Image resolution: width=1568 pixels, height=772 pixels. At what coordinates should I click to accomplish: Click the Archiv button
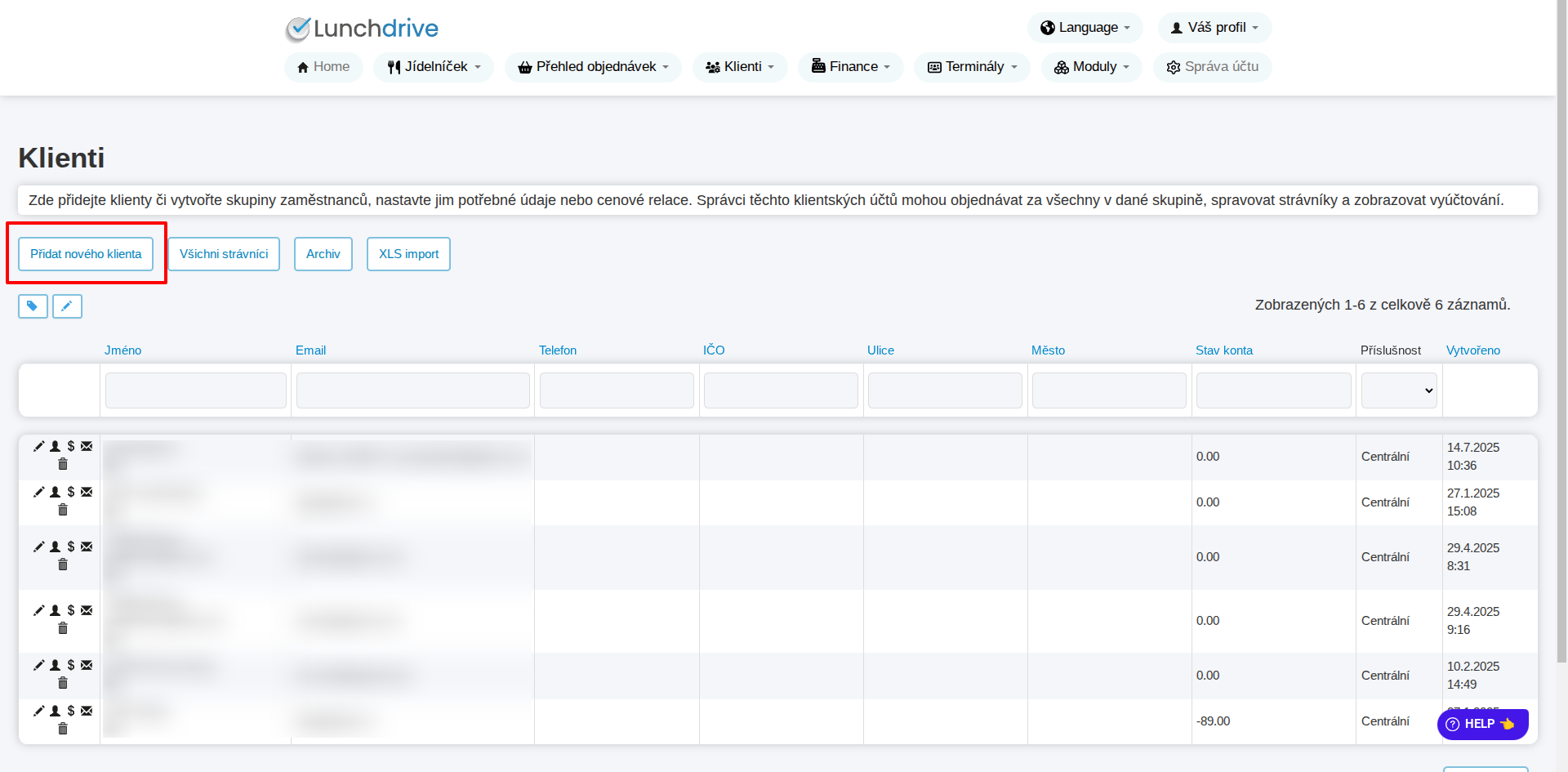[323, 254]
